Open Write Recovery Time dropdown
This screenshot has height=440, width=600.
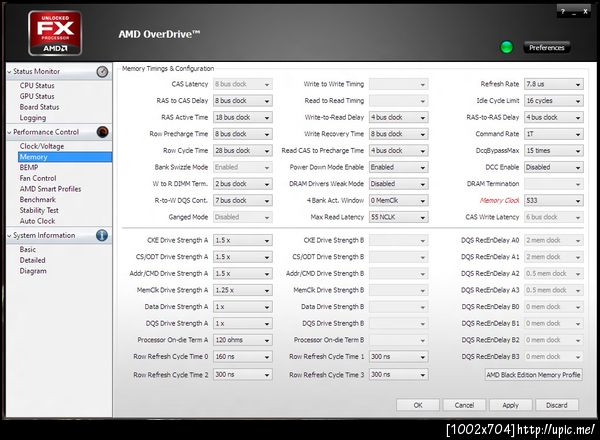[398, 134]
